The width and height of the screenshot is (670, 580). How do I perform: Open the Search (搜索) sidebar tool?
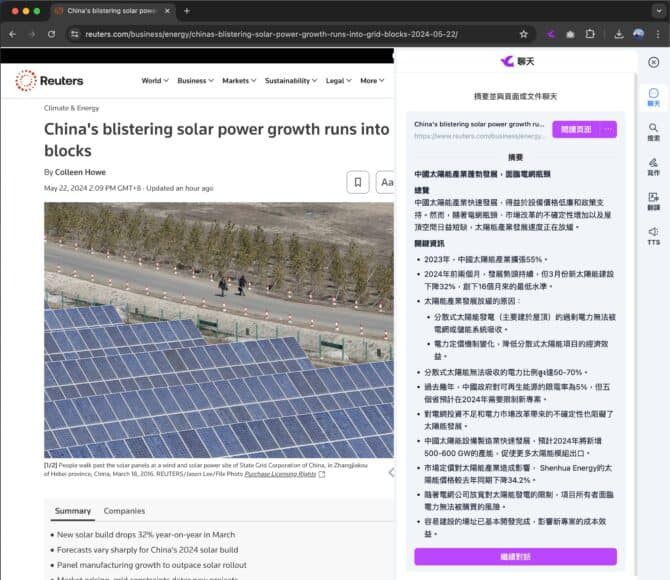pyautogui.click(x=653, y=131)
